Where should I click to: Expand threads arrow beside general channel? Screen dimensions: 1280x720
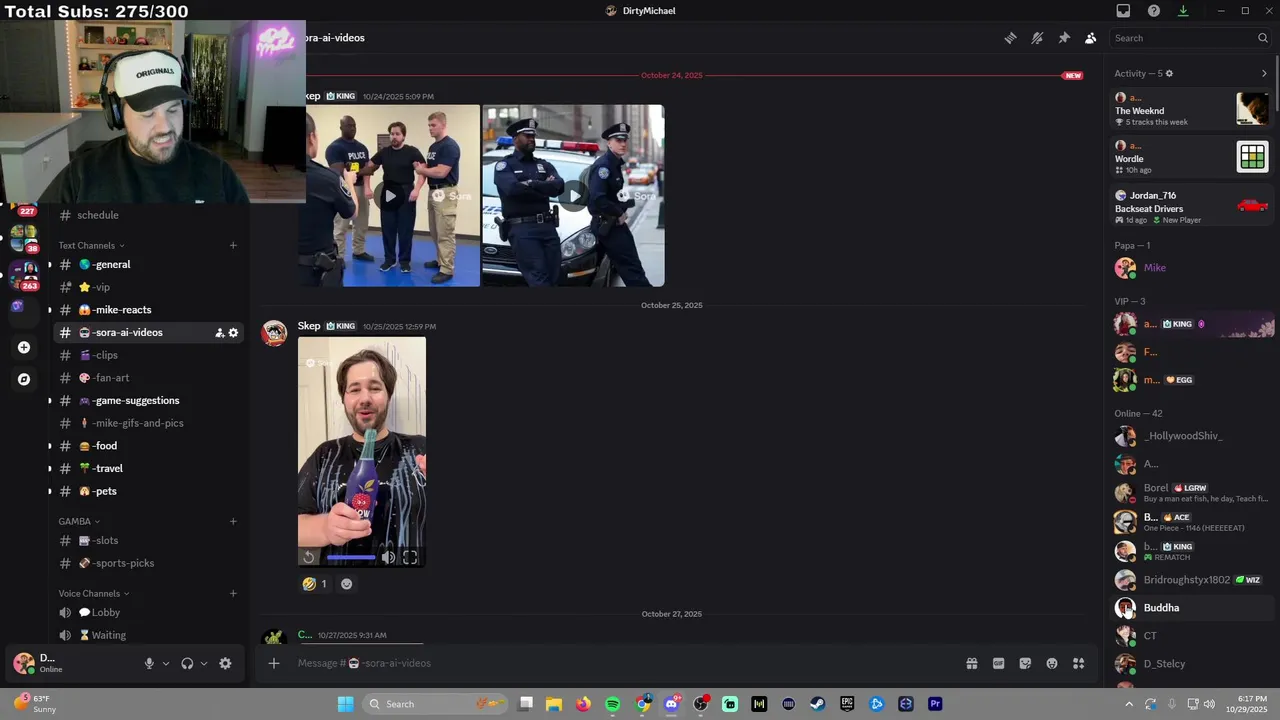click(x=50, y=265)
